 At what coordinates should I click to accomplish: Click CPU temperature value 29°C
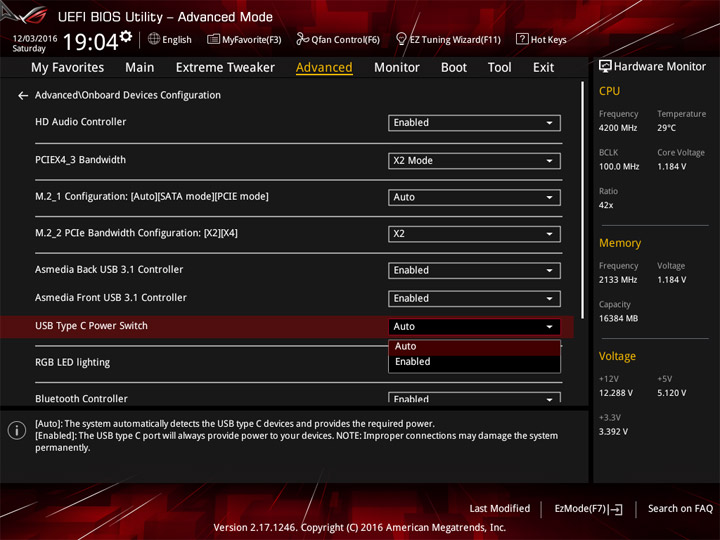(666, 128)
